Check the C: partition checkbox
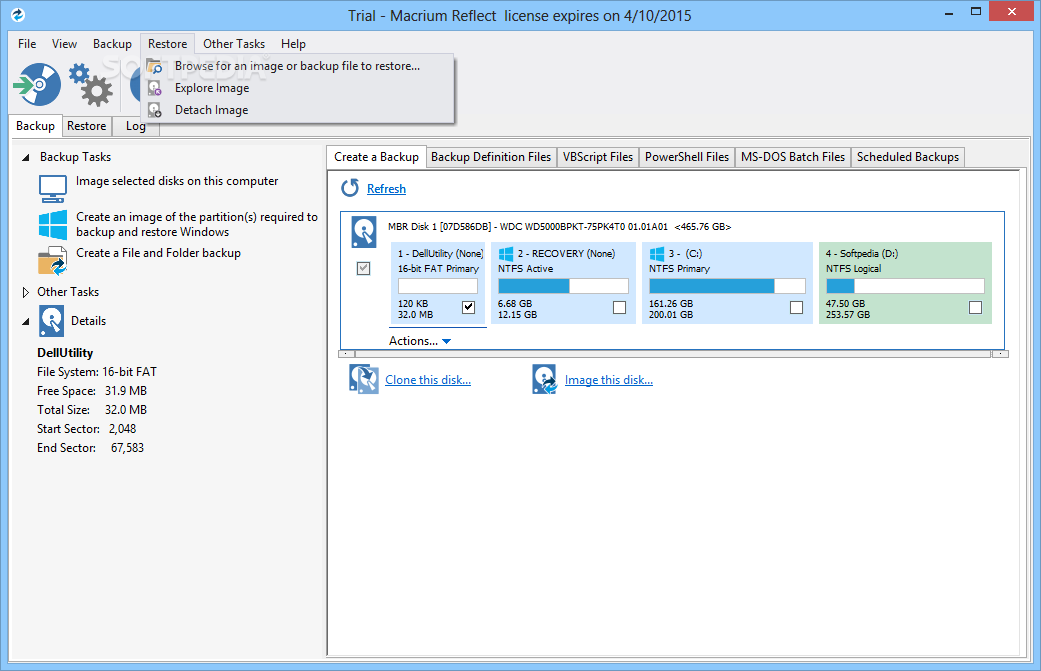1041x671 pixels. click(797, 307)
